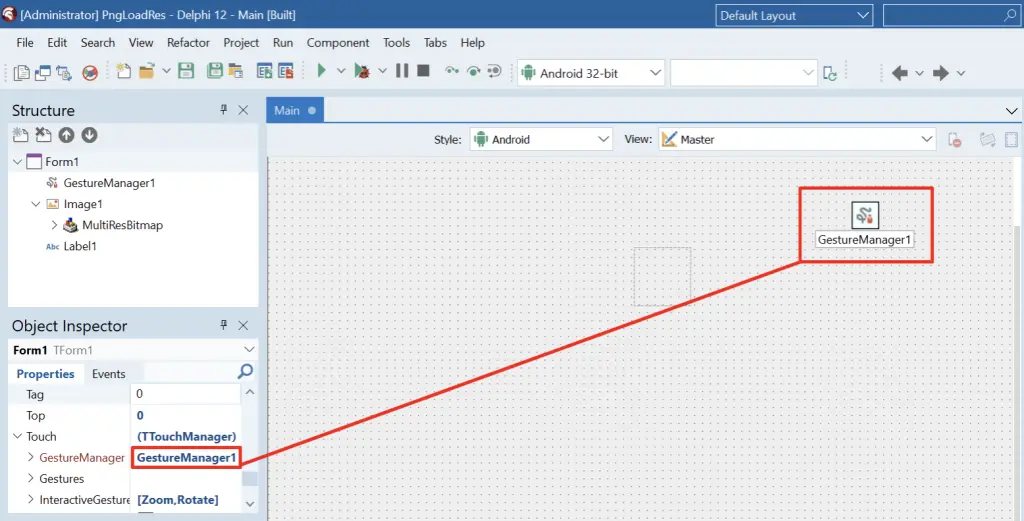Open the Component menu
1024x521 pixels.
click(x=338, y=42)
